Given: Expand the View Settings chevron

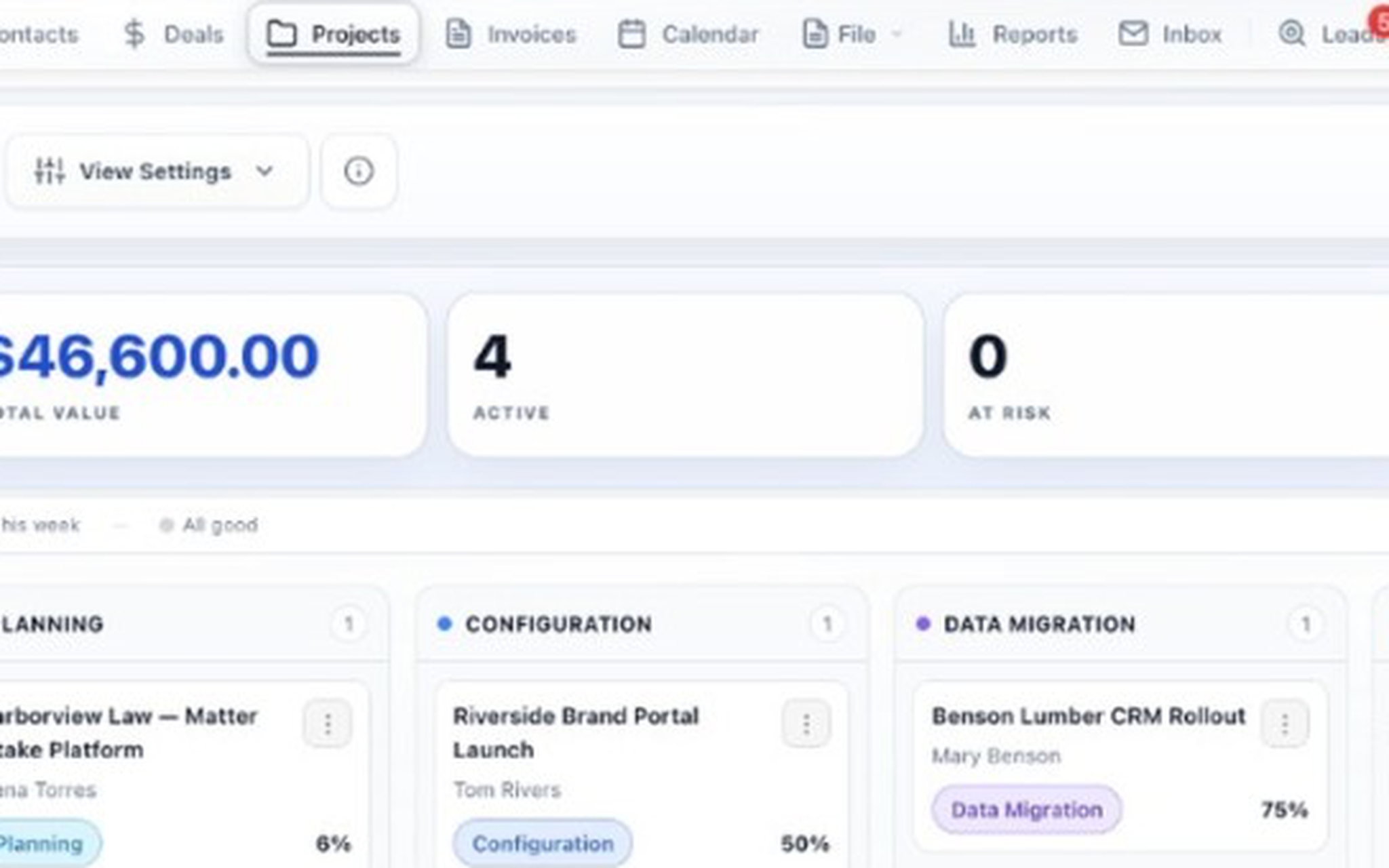Looking at the screenshot, I should tap(265, 171).
